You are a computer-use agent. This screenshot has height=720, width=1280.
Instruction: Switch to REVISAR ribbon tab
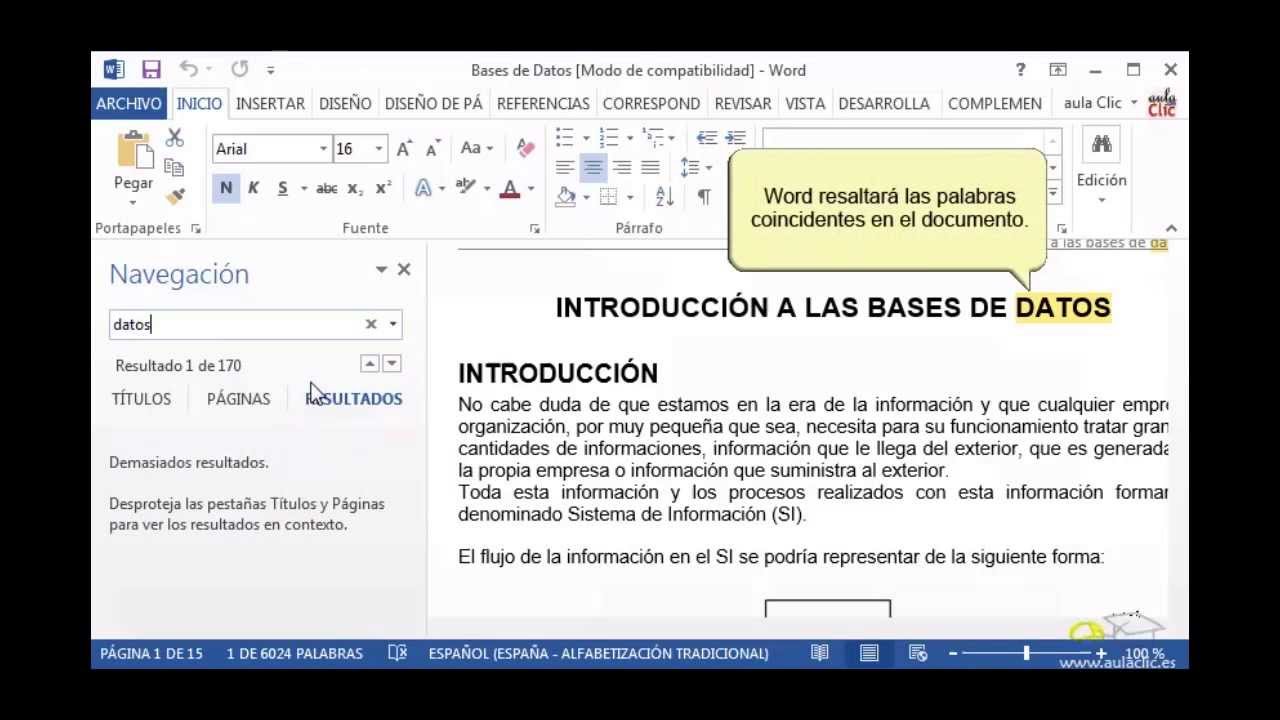click(x=743, y=103)
